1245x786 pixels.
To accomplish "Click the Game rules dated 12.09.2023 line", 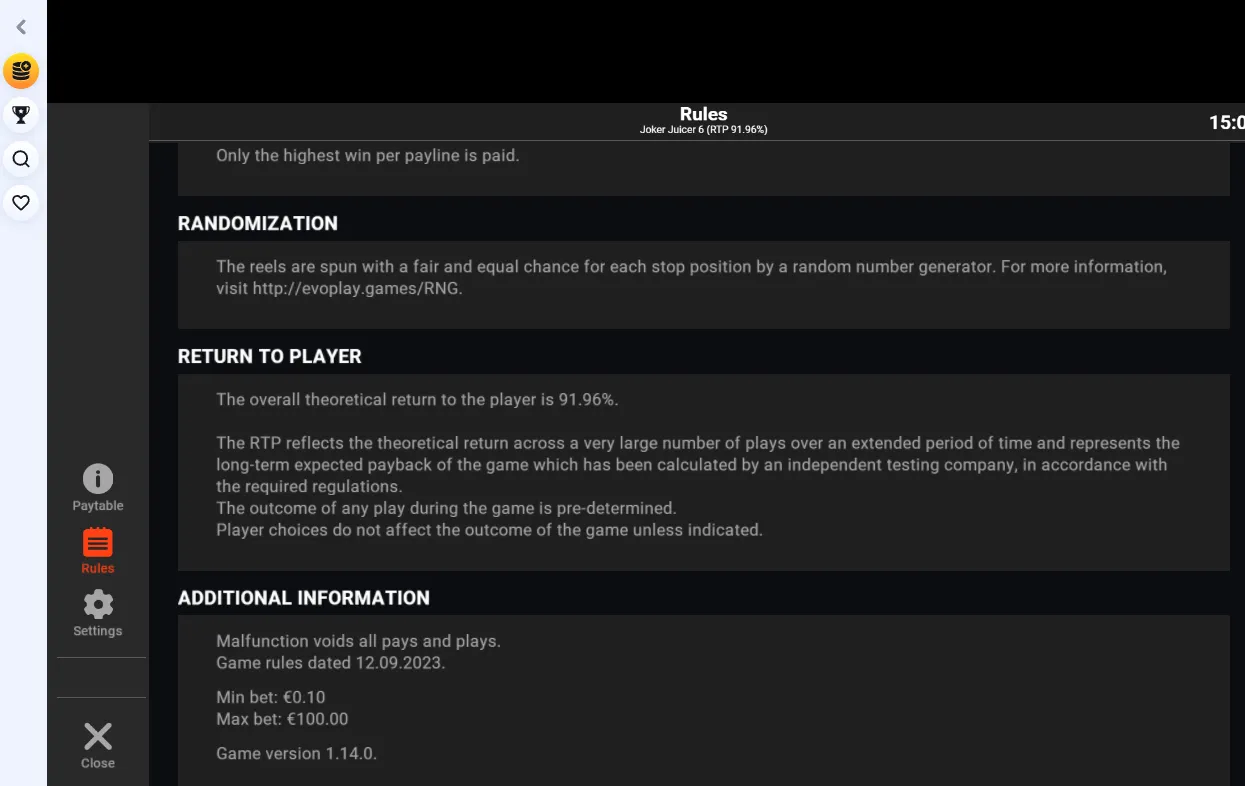I will pos(331,663).
